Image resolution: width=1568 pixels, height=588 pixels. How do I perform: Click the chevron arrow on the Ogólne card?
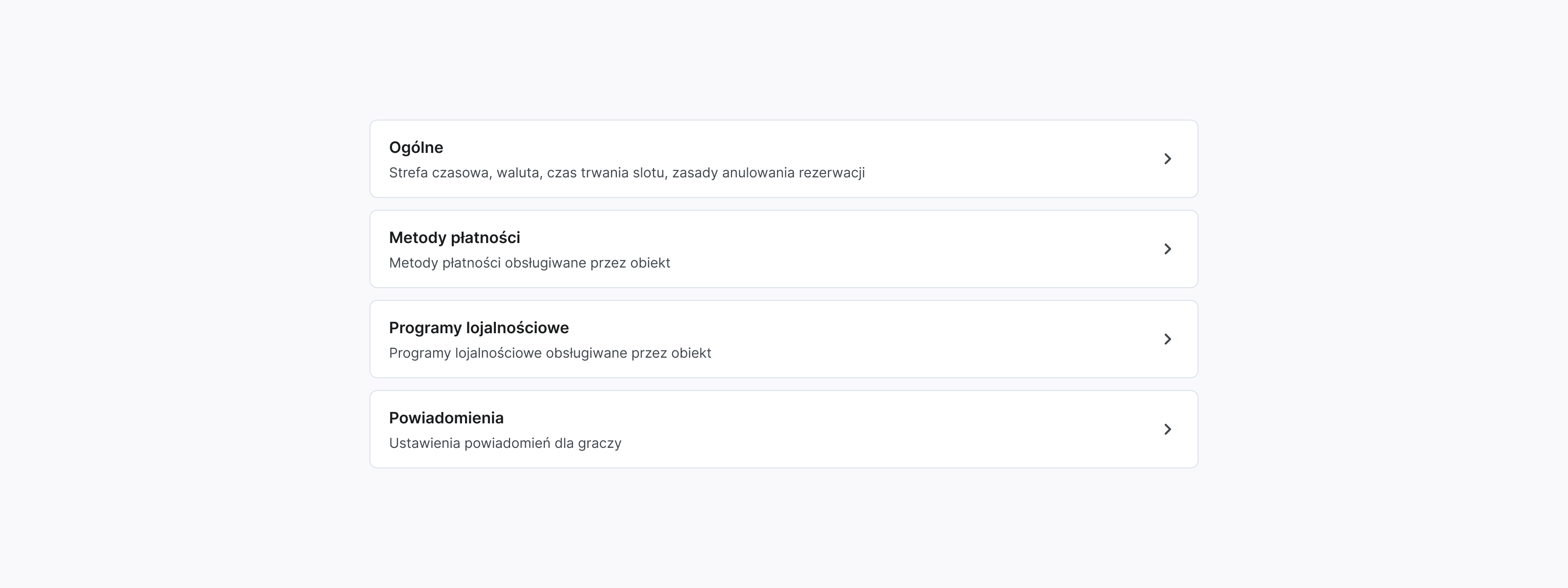[x=1167, y=159]
